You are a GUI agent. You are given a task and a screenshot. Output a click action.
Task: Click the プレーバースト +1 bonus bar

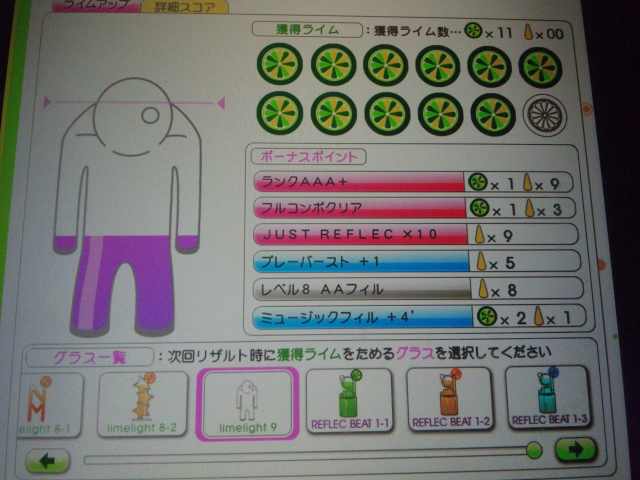(362, 262)
